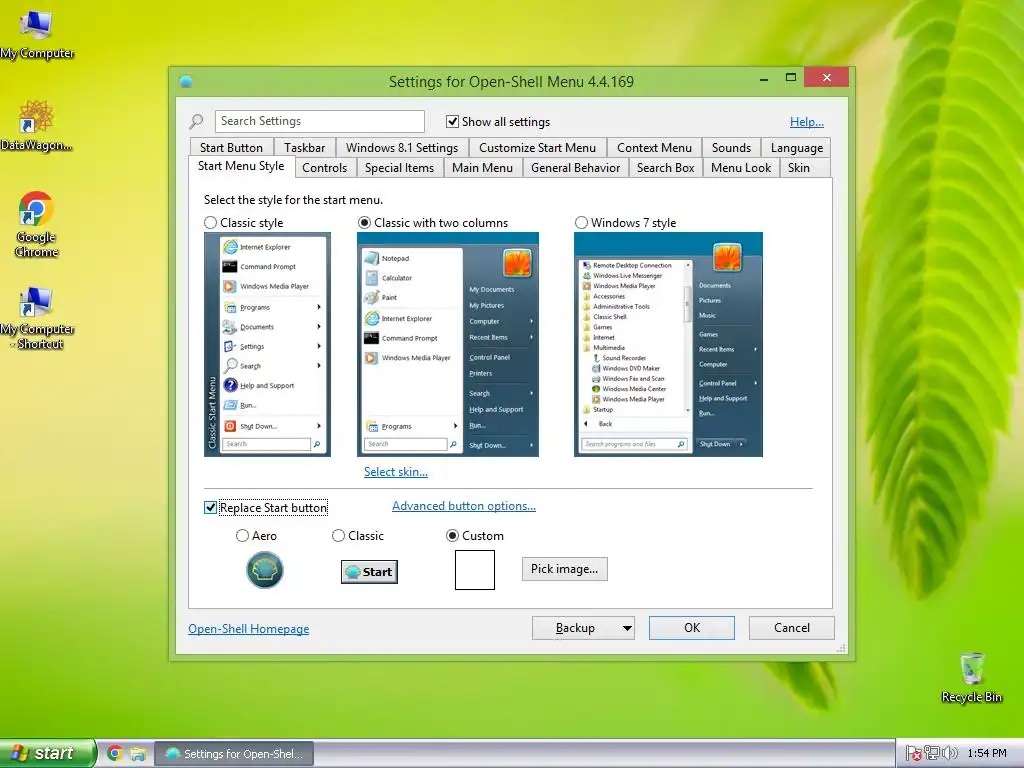Minimize the Open-Shell settings window

[764, 78]
